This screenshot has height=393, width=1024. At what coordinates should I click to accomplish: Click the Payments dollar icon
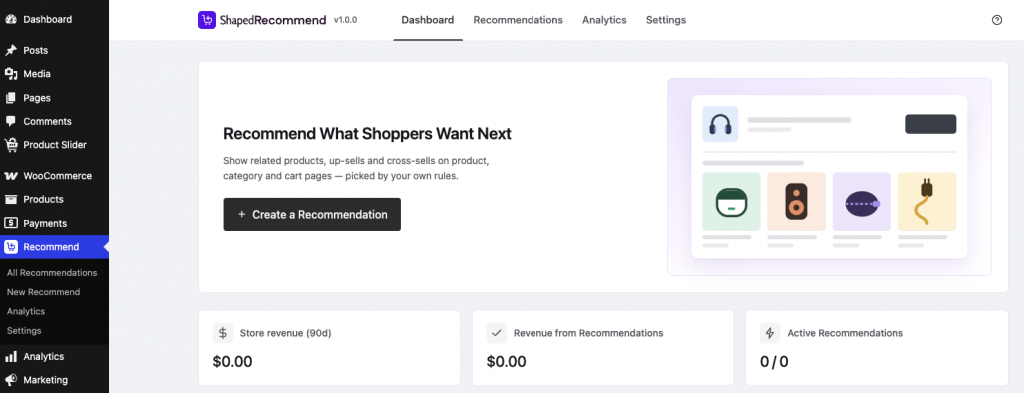click(10, 223)
